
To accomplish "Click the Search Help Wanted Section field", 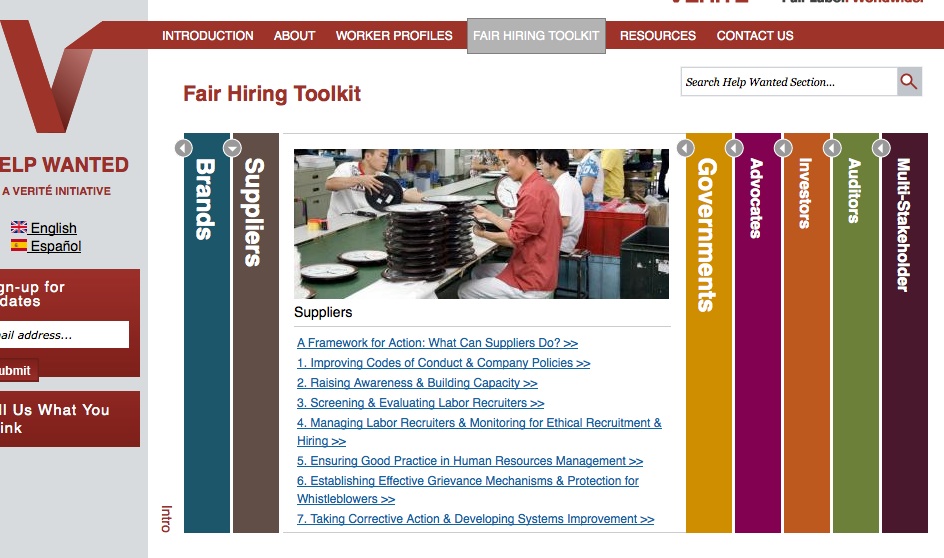I will point(788,82).
